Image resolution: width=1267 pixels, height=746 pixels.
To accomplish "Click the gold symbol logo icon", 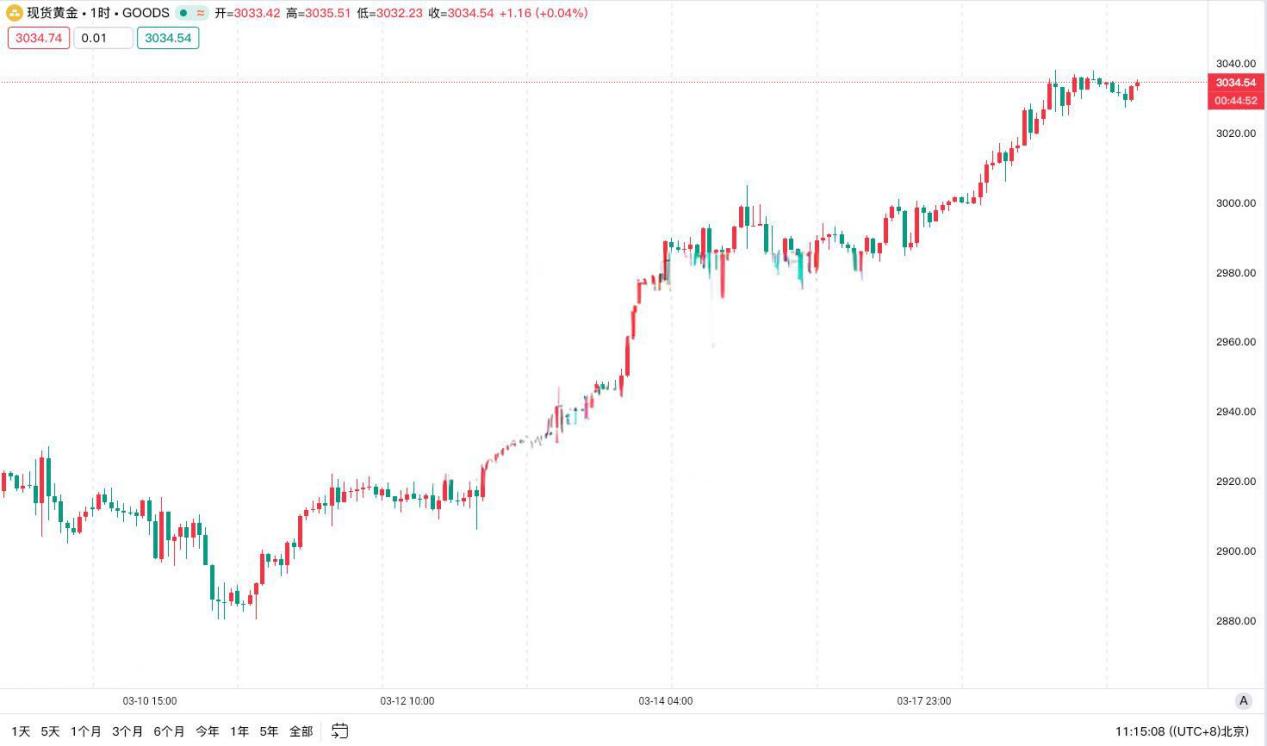I will pyautogui.click(x=14, y=13).
